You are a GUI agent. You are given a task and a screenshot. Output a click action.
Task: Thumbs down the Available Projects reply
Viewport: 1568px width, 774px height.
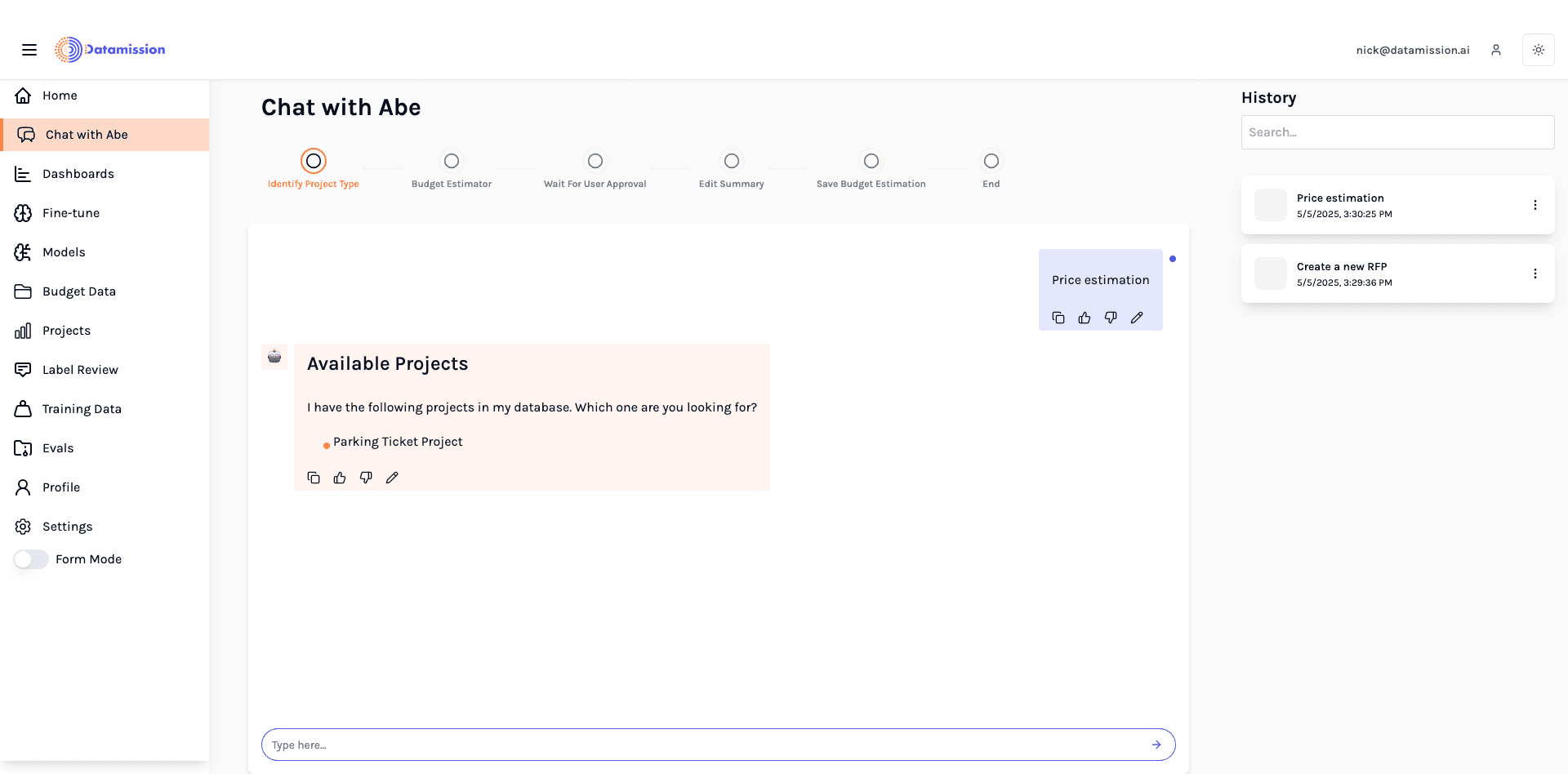366,478
